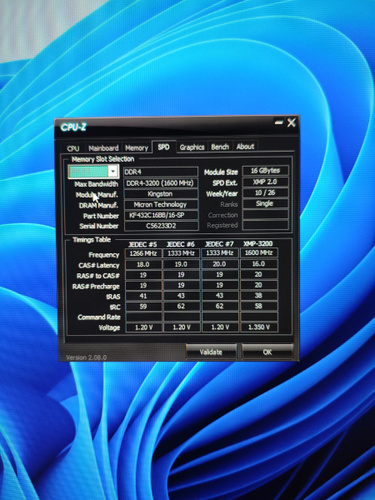
Task: Click the OK button
Action: [267, 352]
